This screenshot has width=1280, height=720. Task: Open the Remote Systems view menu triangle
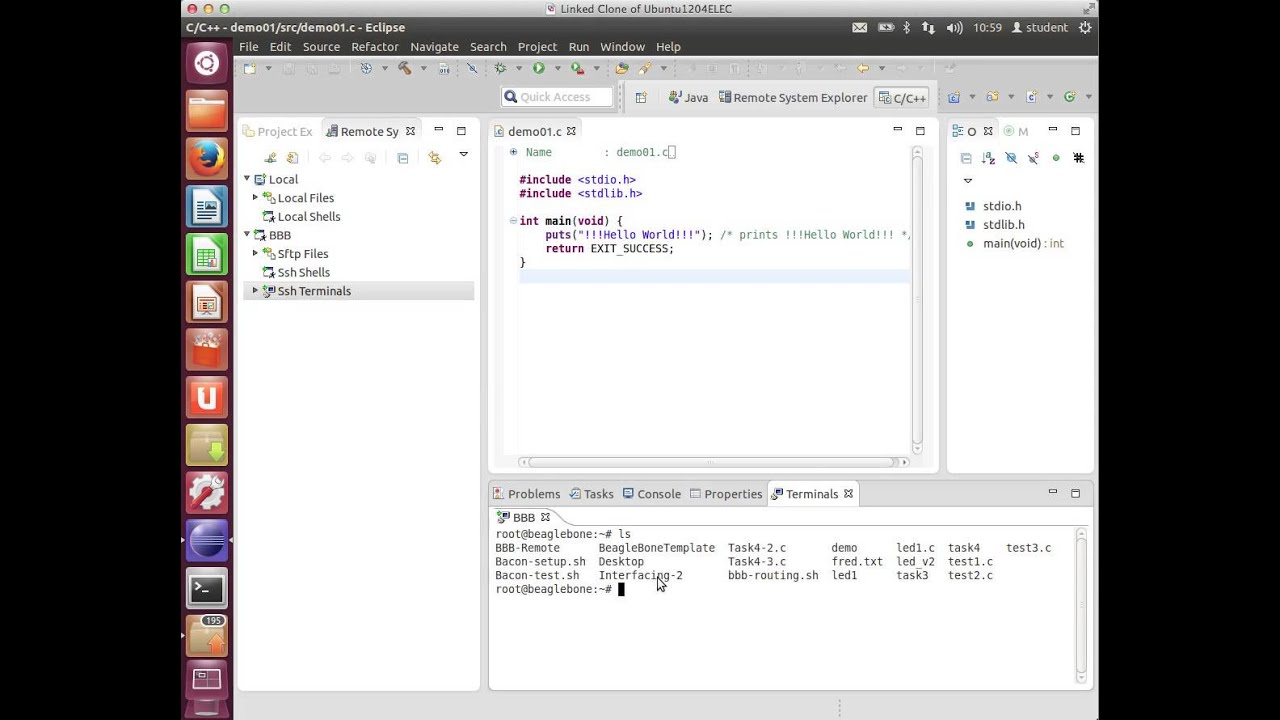[463, 154]
